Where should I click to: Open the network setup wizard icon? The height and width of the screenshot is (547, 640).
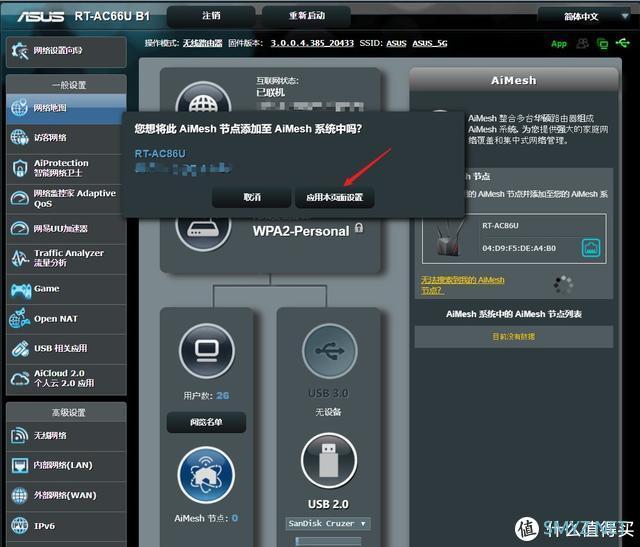click(19, 51)
